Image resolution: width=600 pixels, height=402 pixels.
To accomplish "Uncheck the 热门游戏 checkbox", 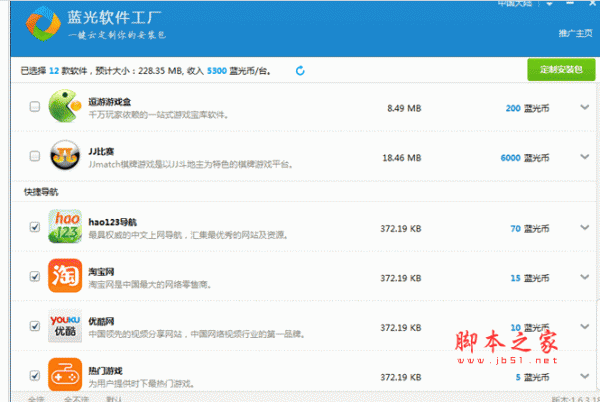I will point(35,375).
